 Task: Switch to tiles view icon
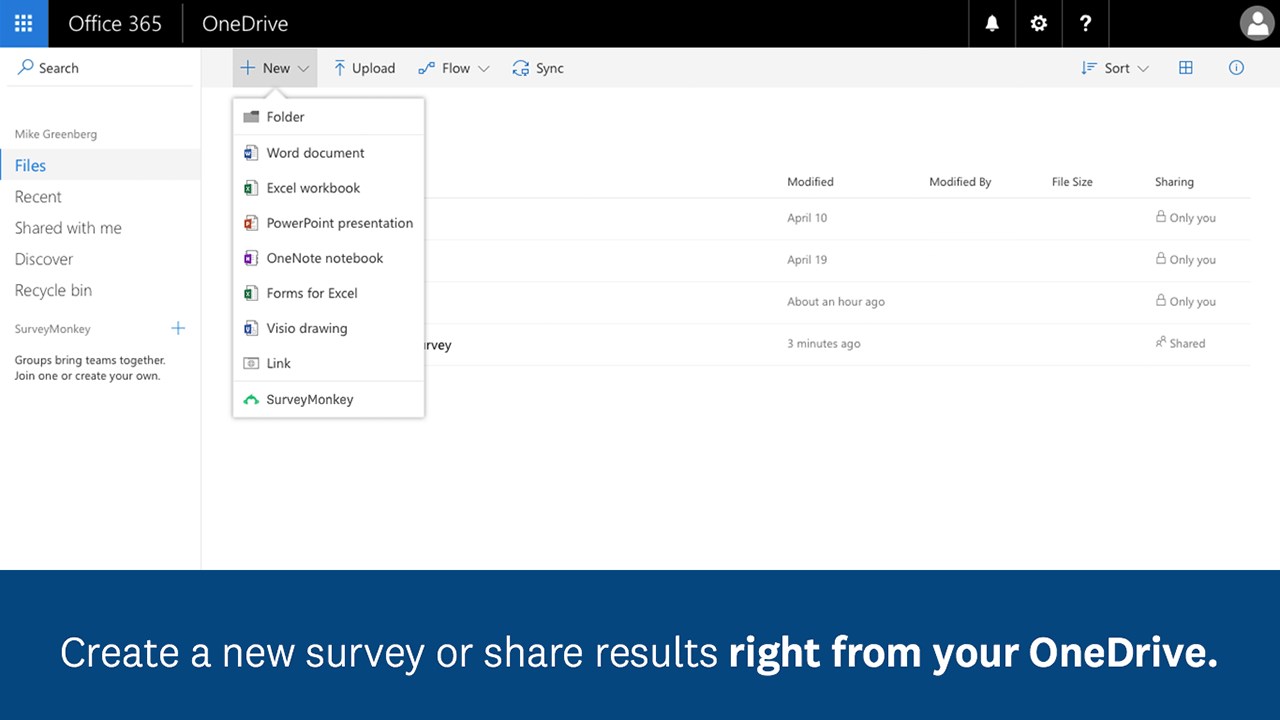pyautogui.click(x=1186, y=68)
